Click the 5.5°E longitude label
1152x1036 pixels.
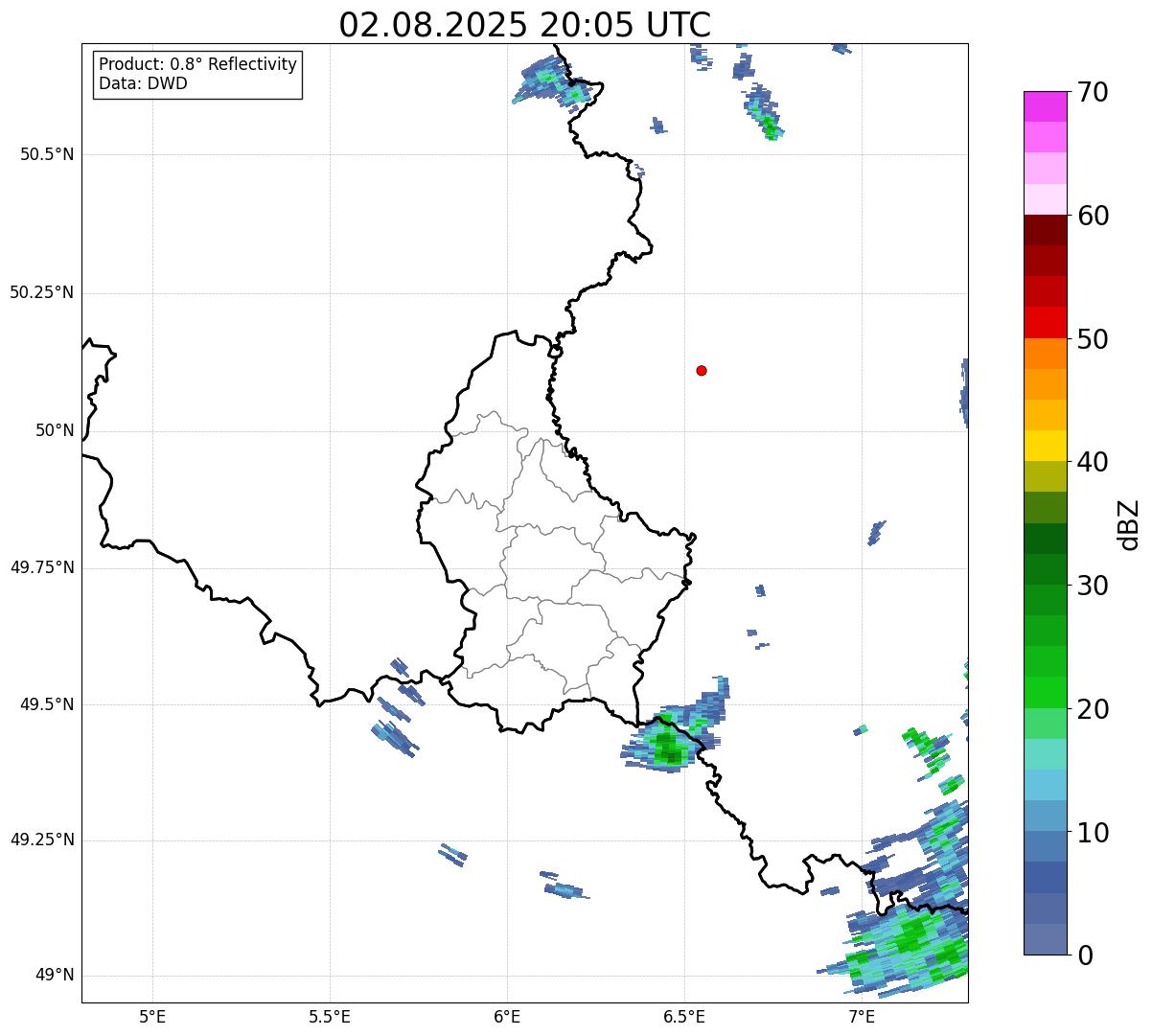pyautogui.click(x=330, y=1016)
